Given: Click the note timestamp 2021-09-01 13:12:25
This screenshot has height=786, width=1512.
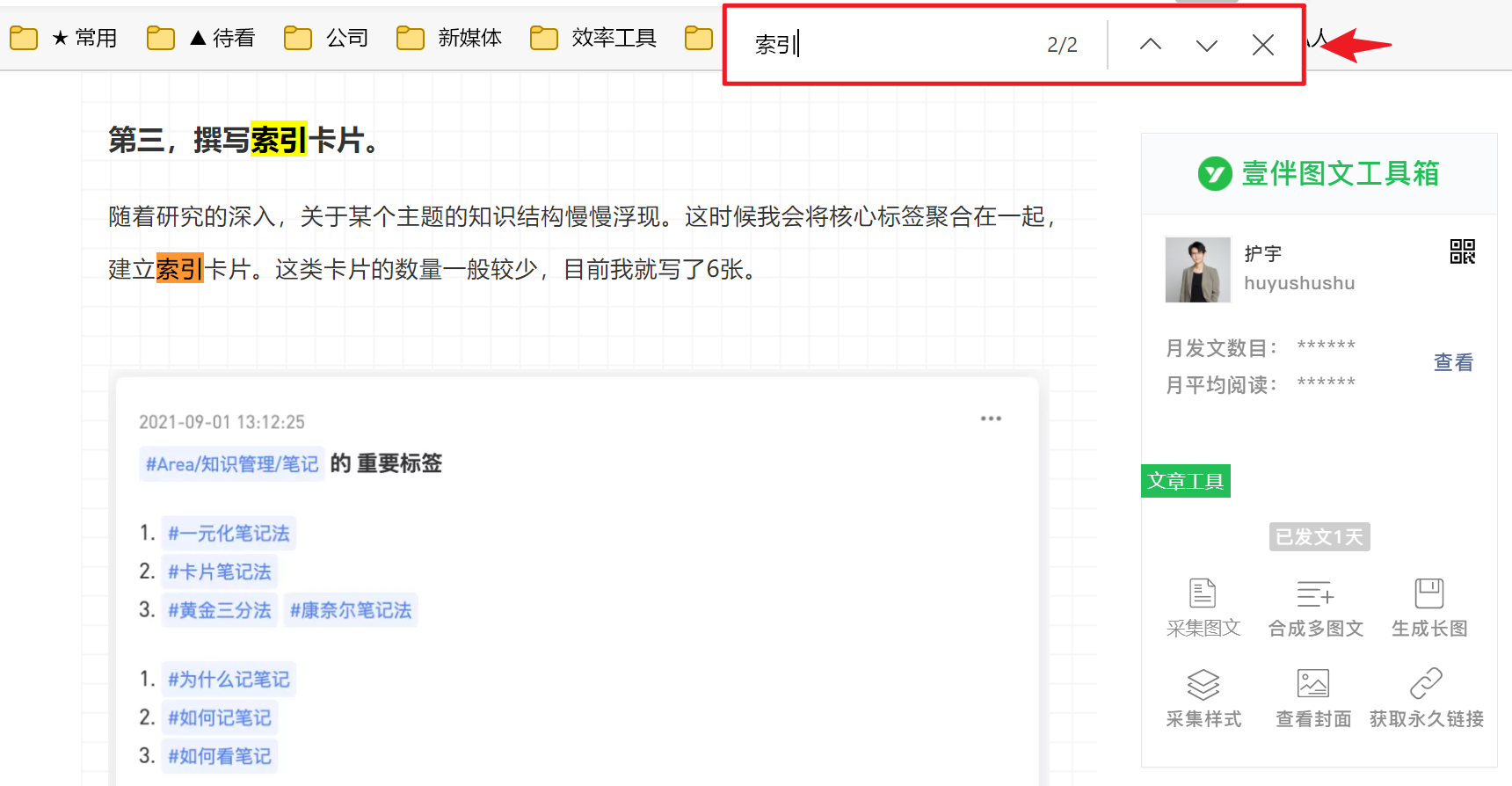Looking at the screenshot, I should point(222,422).
